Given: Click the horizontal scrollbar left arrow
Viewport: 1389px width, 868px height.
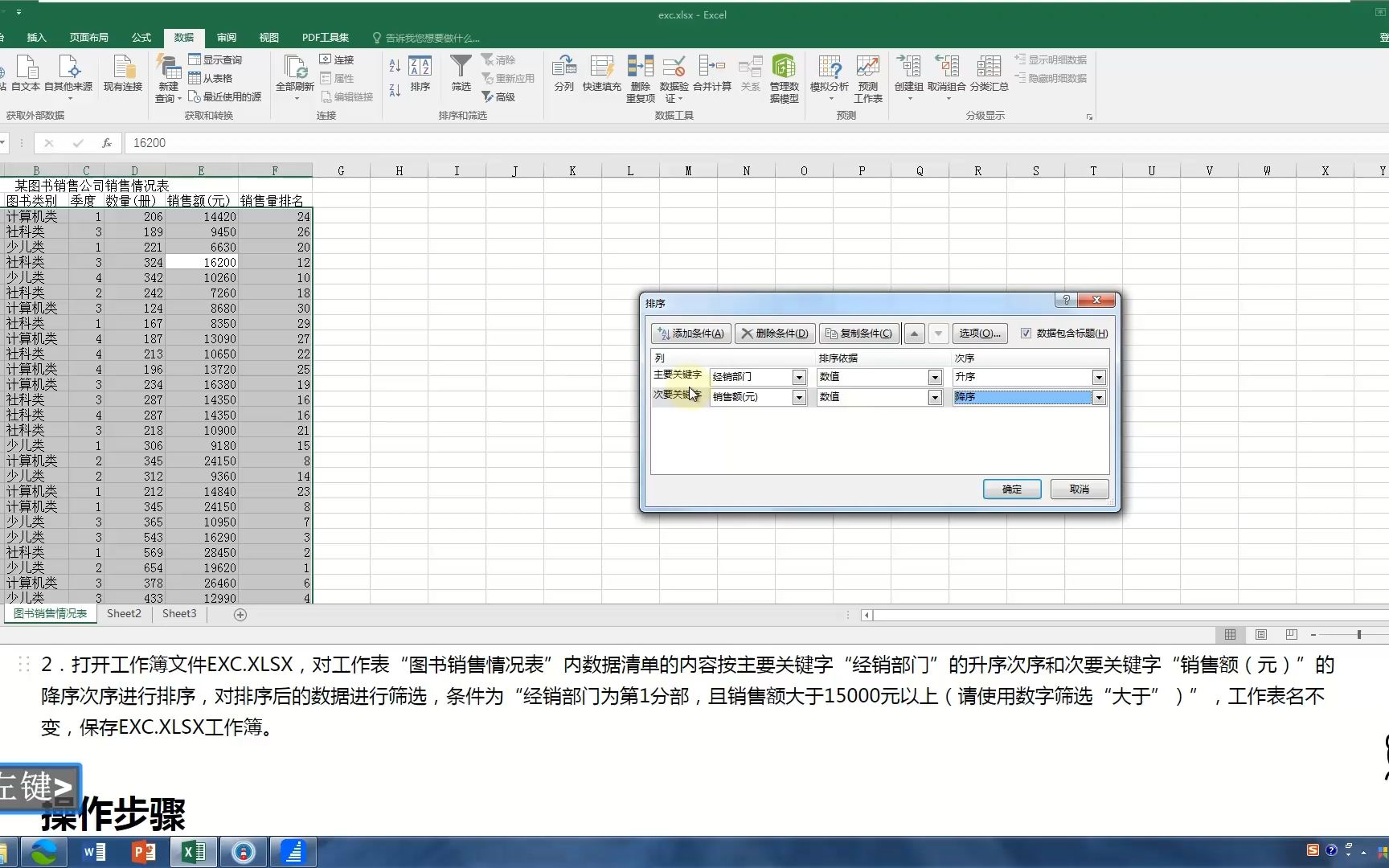Looking at the screenshot, I should click(867, 615).
